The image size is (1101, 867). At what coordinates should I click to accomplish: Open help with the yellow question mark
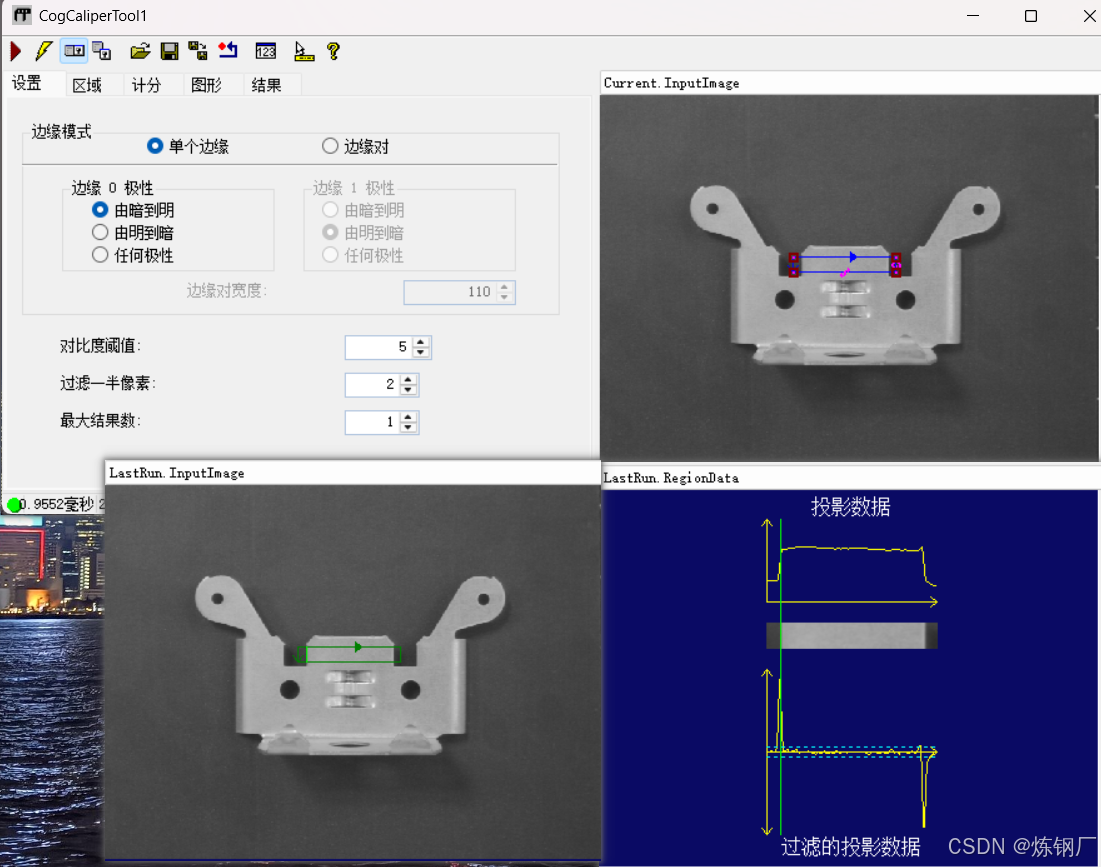tap(334, 51)
